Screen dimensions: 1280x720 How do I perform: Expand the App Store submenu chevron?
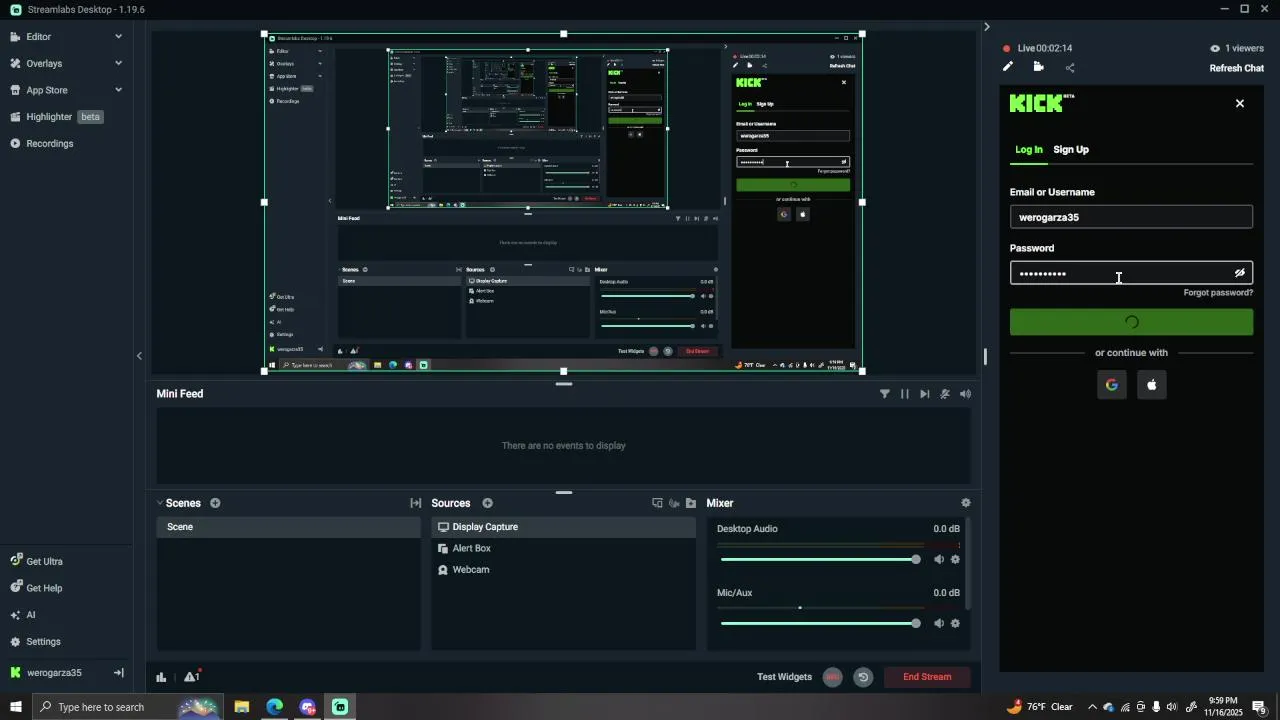coord(119,90)
